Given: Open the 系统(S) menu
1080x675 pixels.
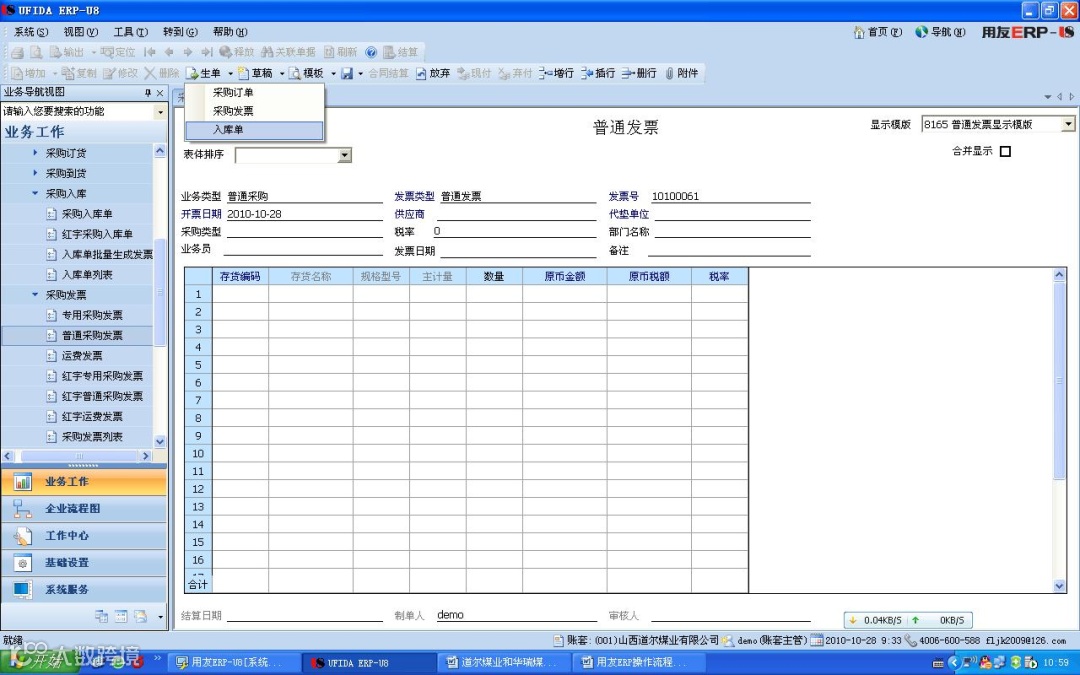Looking at the screenshot, I should [31, 32].
